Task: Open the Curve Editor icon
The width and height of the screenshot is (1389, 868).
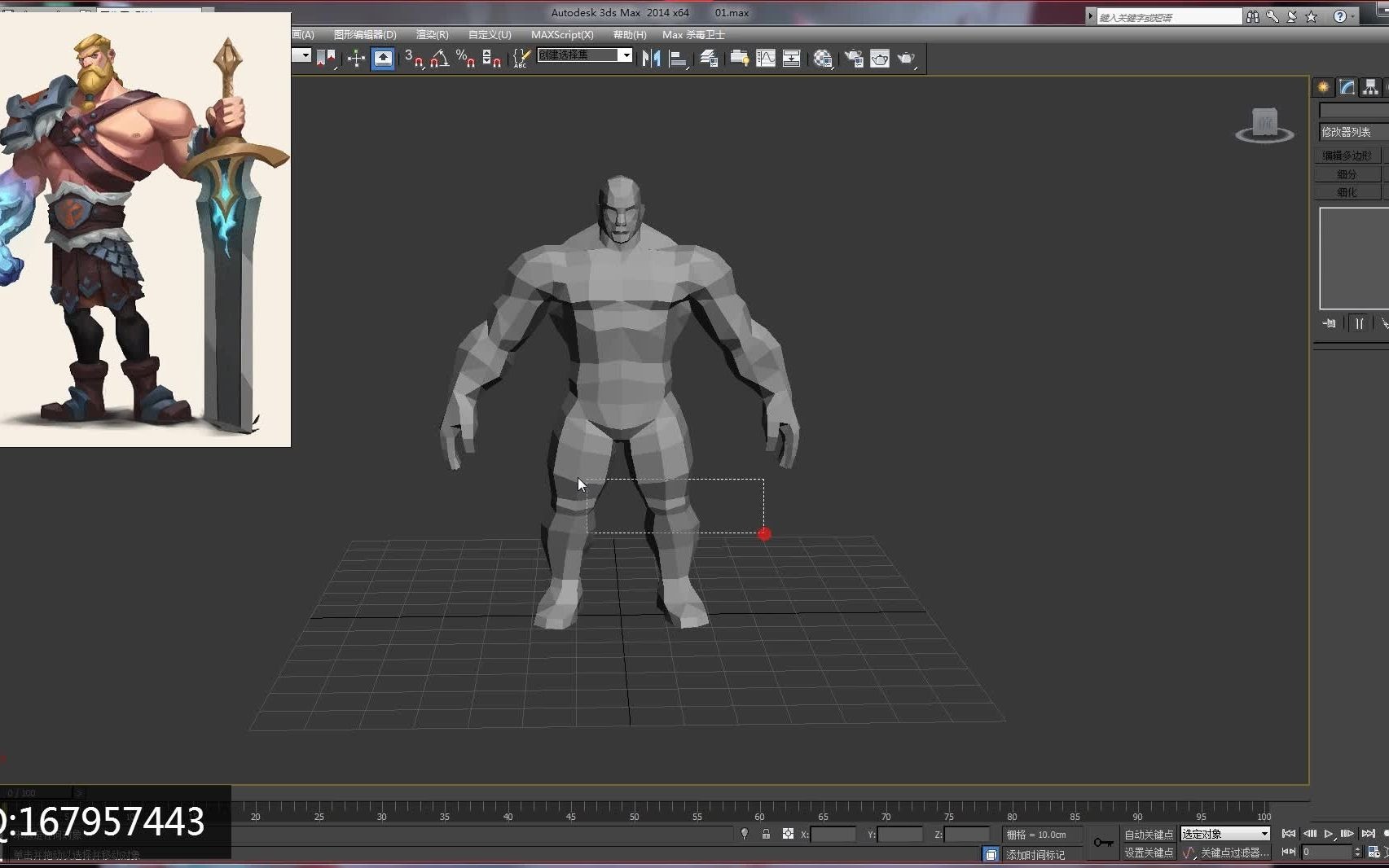Action: tap(766, 58)
